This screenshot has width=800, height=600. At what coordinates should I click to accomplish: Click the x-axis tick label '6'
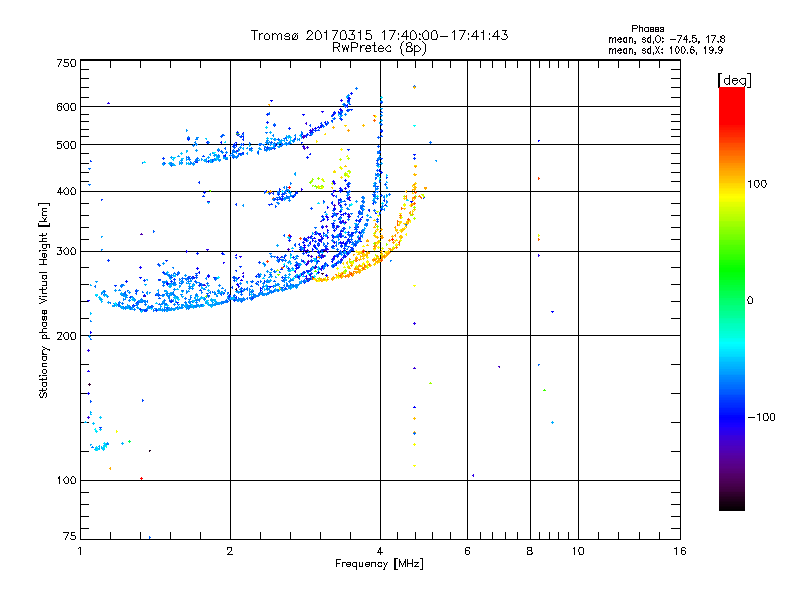point(467,551)
